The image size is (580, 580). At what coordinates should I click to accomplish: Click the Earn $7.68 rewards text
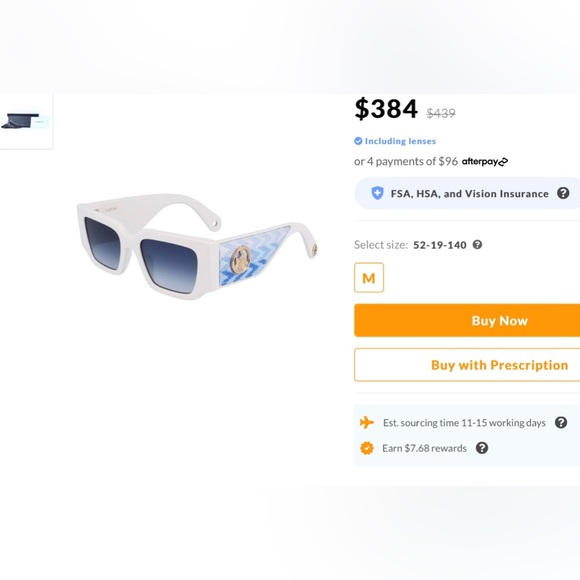point(424,448)
